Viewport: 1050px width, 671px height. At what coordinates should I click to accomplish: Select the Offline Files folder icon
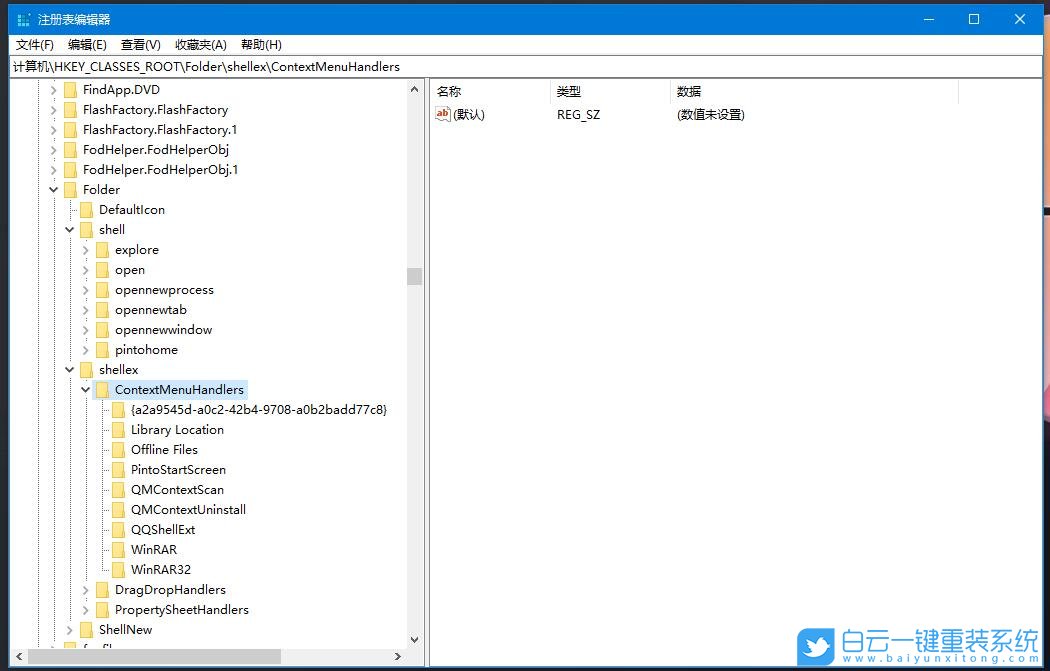point(120,449)
